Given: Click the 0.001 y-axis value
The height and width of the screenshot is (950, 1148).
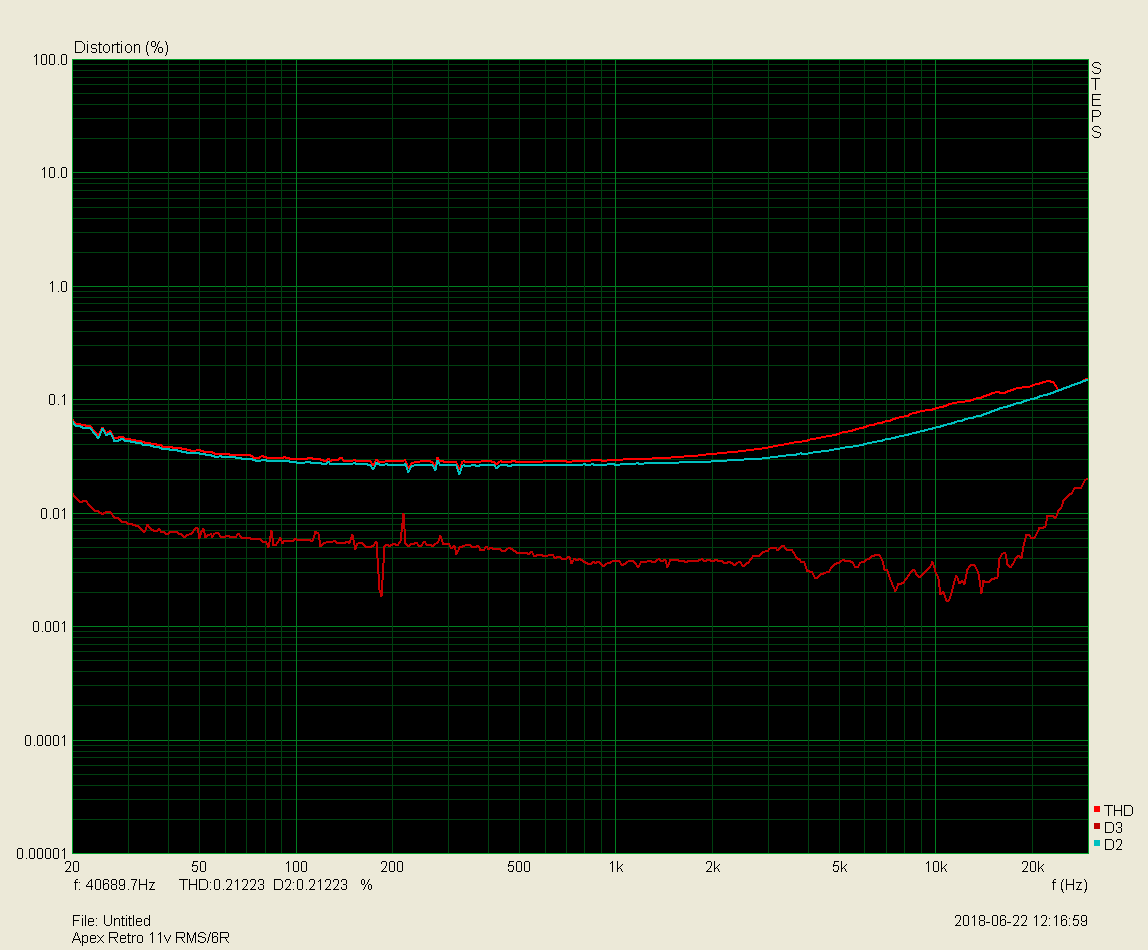Looking at the screenshot, I should pyautogui.click(x=50, y=627).
